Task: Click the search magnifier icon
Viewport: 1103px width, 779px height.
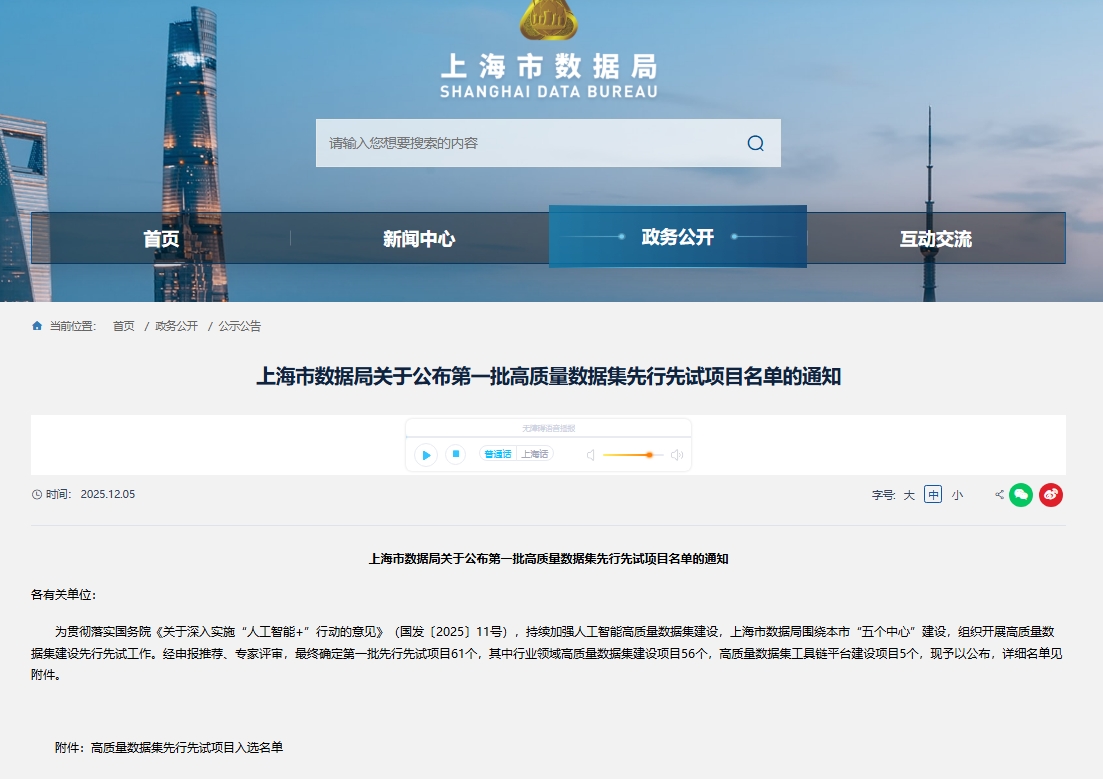Action: (x=755, y=143)
